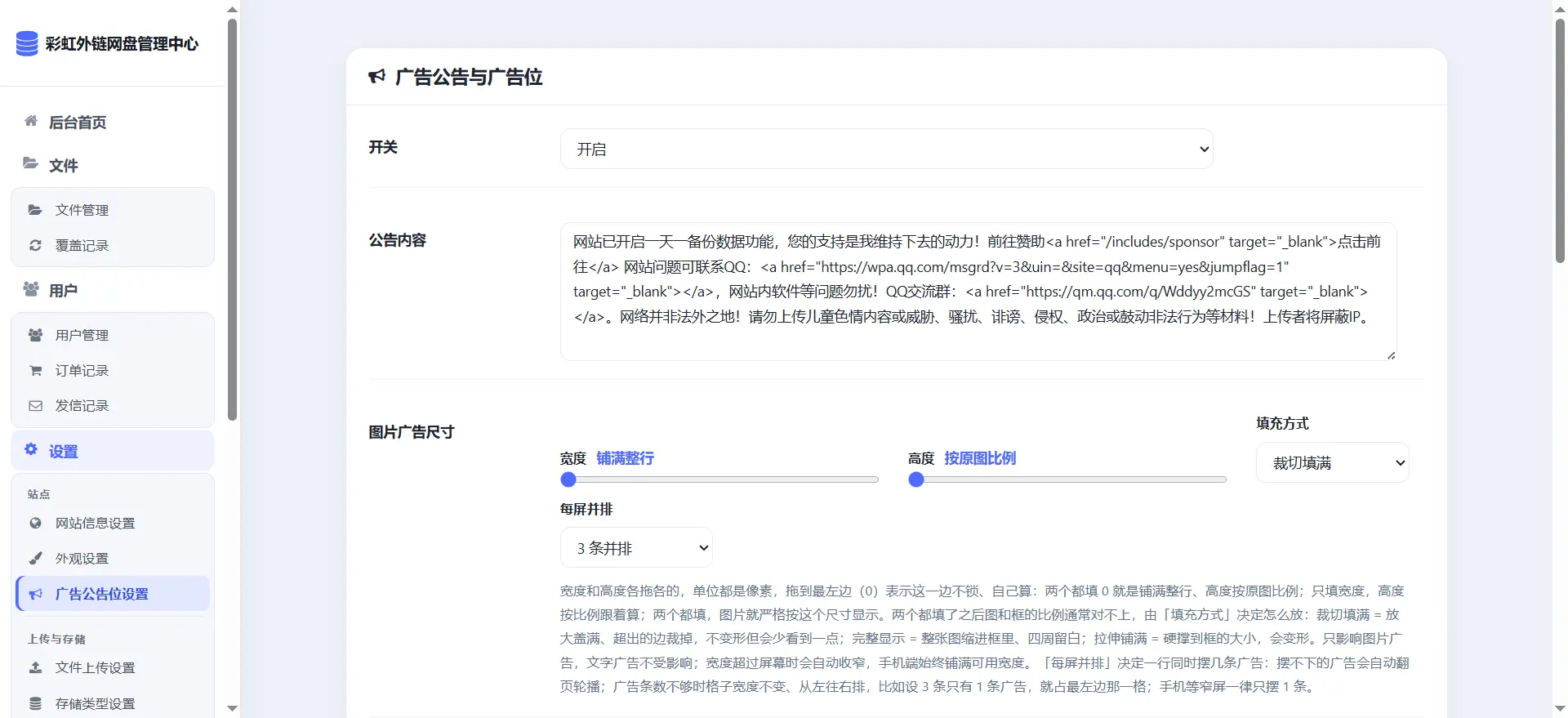The image size is (1568, 718).
Task: Click the shopping cart icon beside 订单记录
Action: pos(35,370)
